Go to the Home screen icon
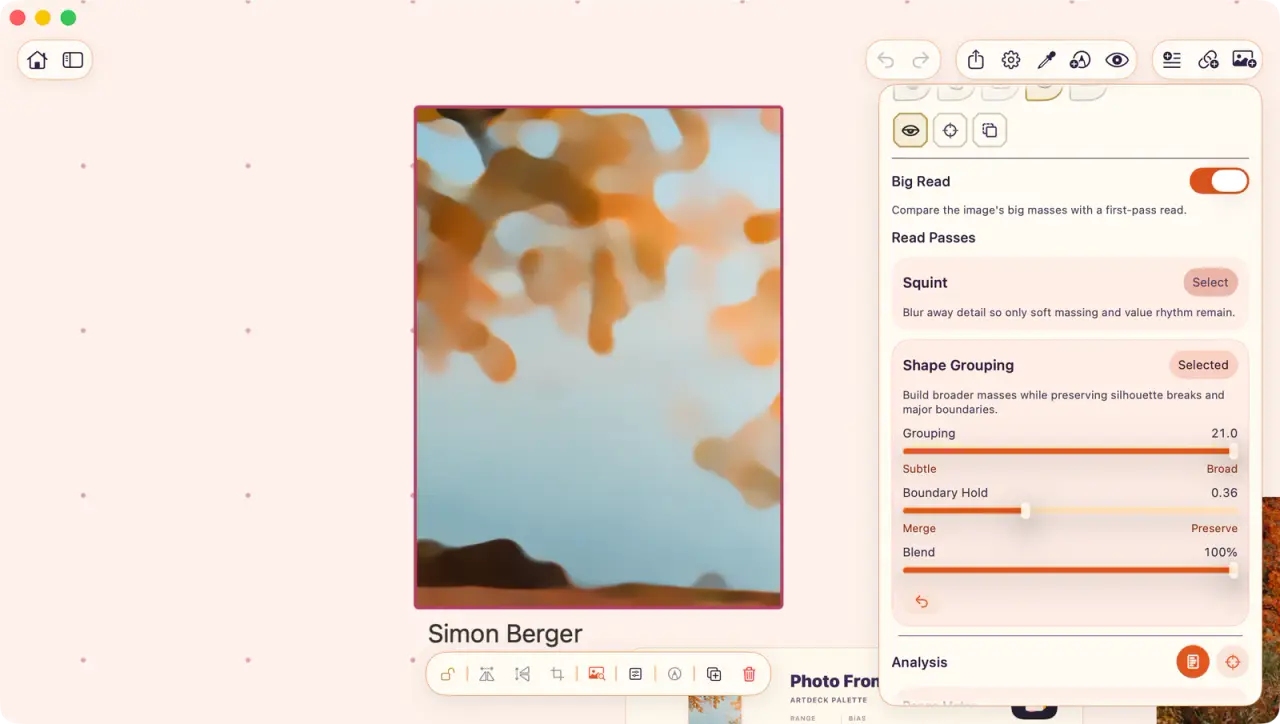 point(37,60)
